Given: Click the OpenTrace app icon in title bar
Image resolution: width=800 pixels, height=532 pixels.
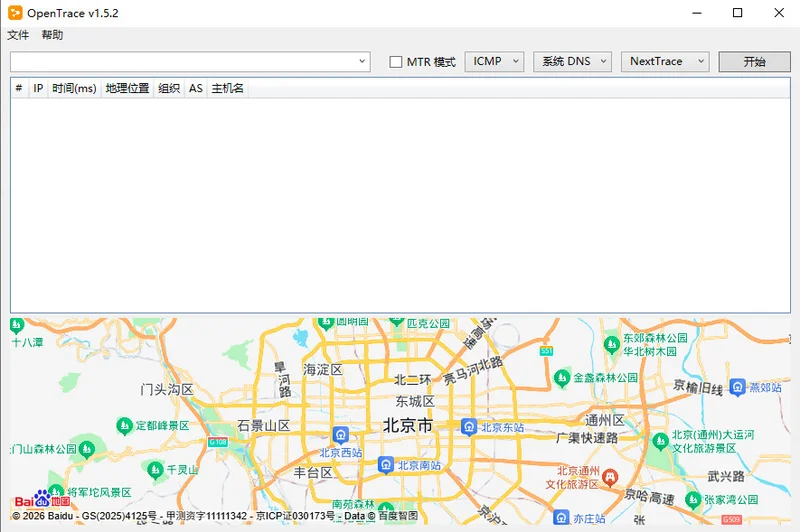Looking at the screenshot, I should pos(15,13).
